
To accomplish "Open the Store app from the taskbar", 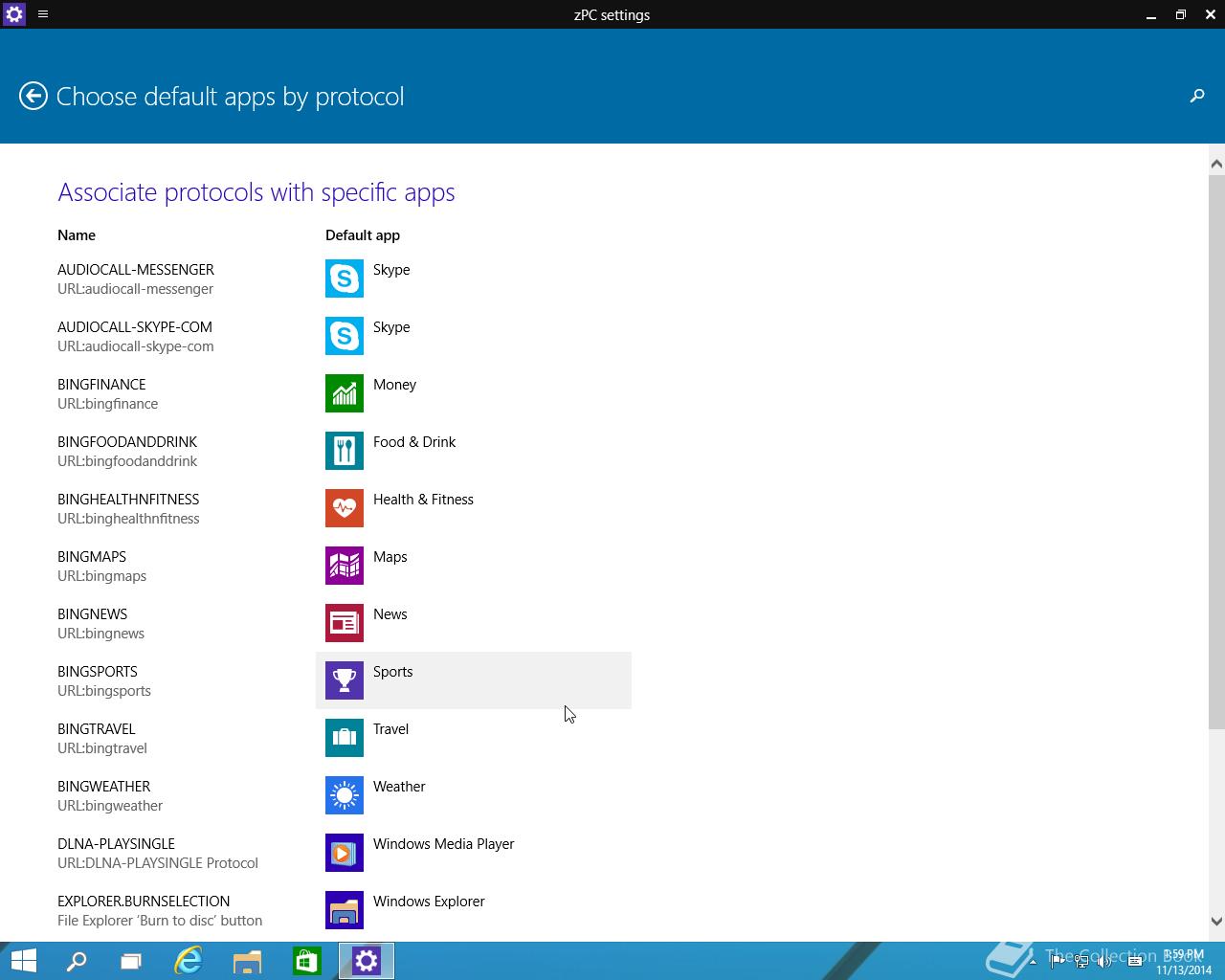I will click(306, 961).
